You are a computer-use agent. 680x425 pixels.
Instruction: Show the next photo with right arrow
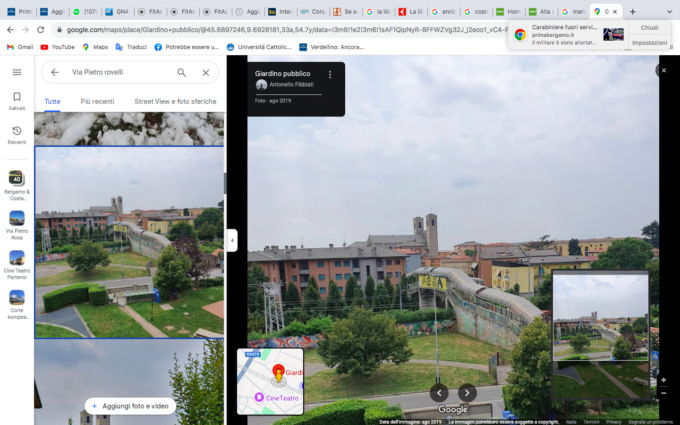point(467,392)
